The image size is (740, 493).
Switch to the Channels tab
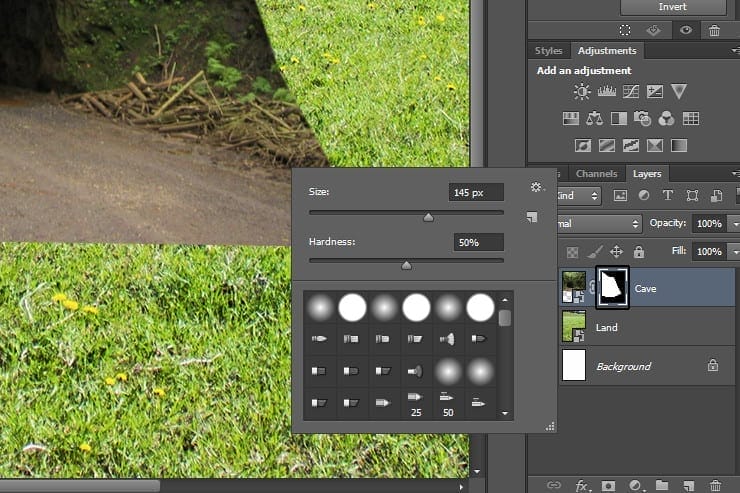point(596,174)
